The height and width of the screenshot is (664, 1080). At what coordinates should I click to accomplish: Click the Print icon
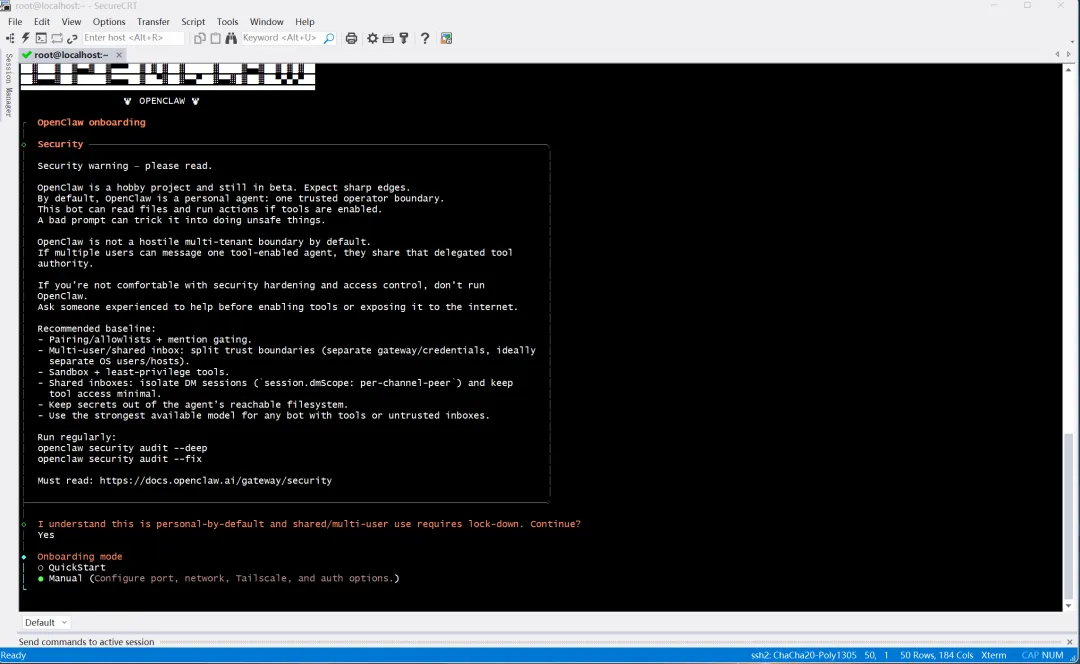[351, 39]
